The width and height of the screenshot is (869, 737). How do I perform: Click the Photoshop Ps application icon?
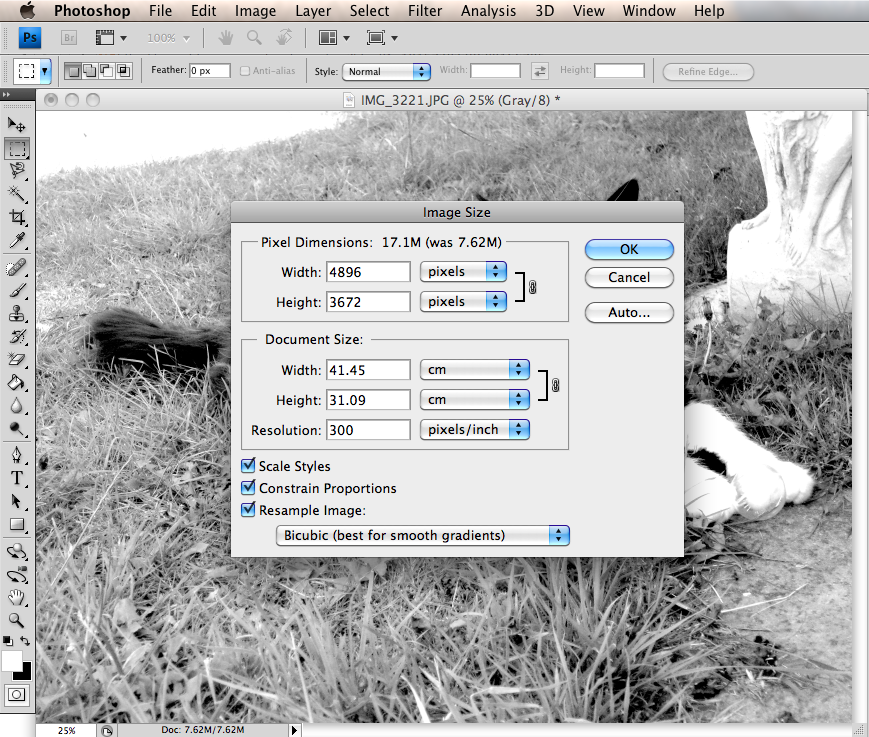coord(30,38)
